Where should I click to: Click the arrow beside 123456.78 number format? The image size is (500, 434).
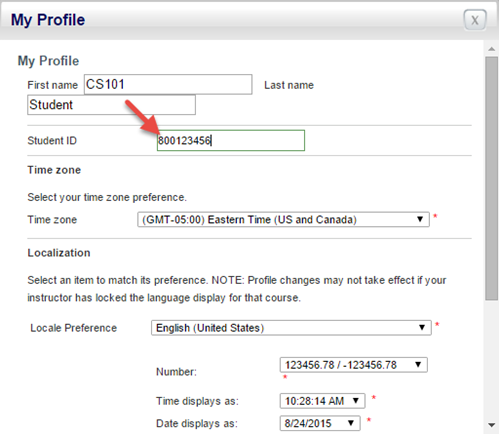(x=418, y=365)
